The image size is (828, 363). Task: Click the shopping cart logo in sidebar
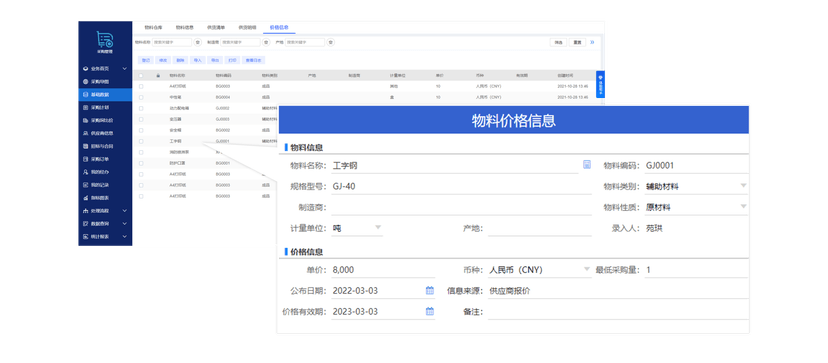(105, 39)
